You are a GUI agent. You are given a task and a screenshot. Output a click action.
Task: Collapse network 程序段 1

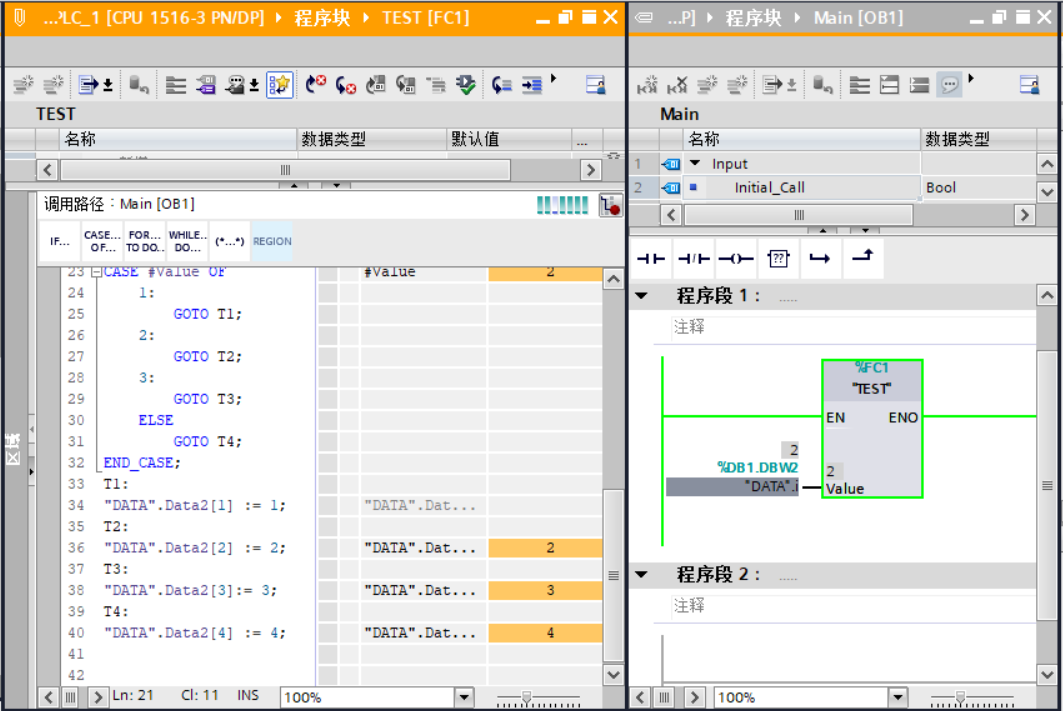[x=641, y=295]
